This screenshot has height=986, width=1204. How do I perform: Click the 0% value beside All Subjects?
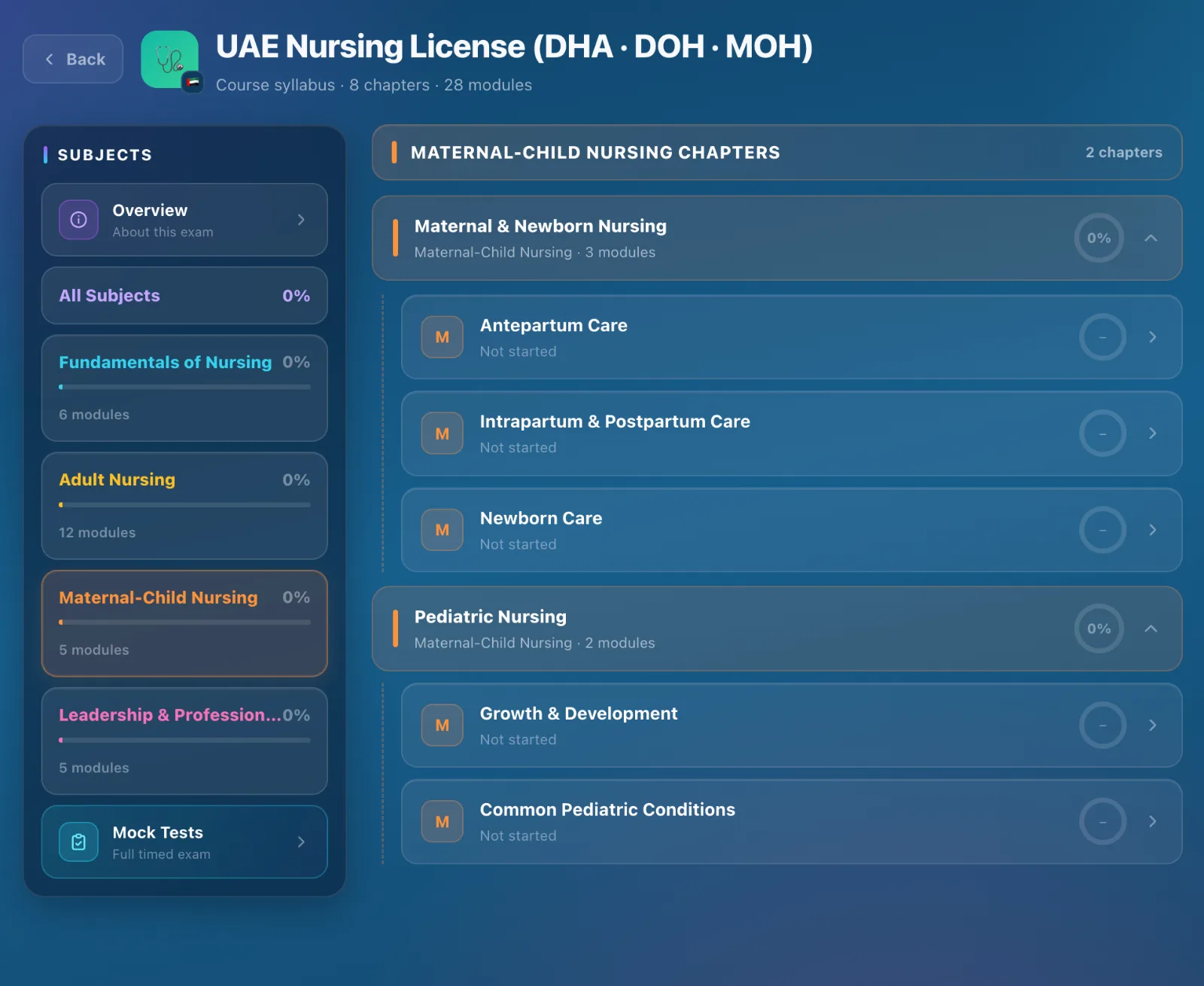[x=296, y=296]
